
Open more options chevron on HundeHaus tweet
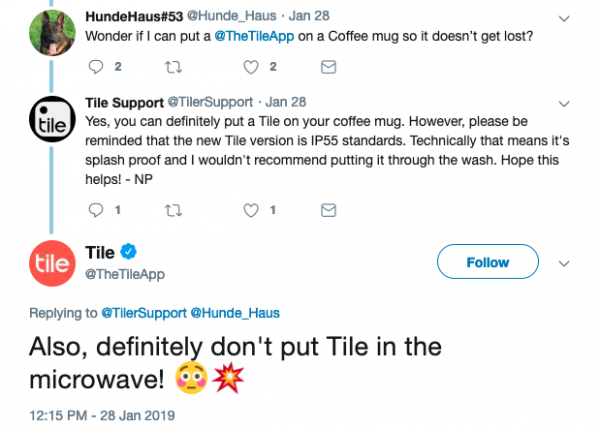pos(565,16)
